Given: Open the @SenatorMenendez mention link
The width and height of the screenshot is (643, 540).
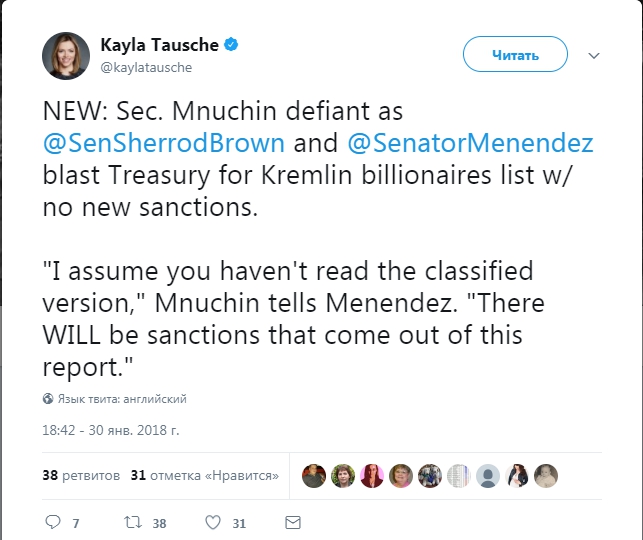Looking at the screenshot, I should 470,142.
